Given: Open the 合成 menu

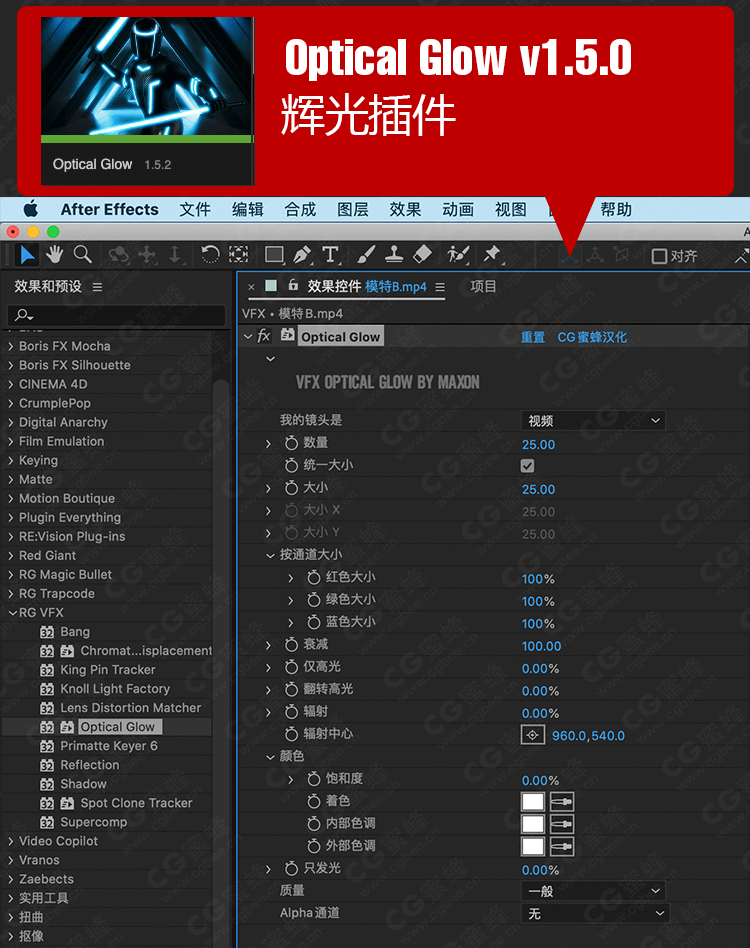Looking at the screenshot, I should pyautogui.click(x=300, y=210).
